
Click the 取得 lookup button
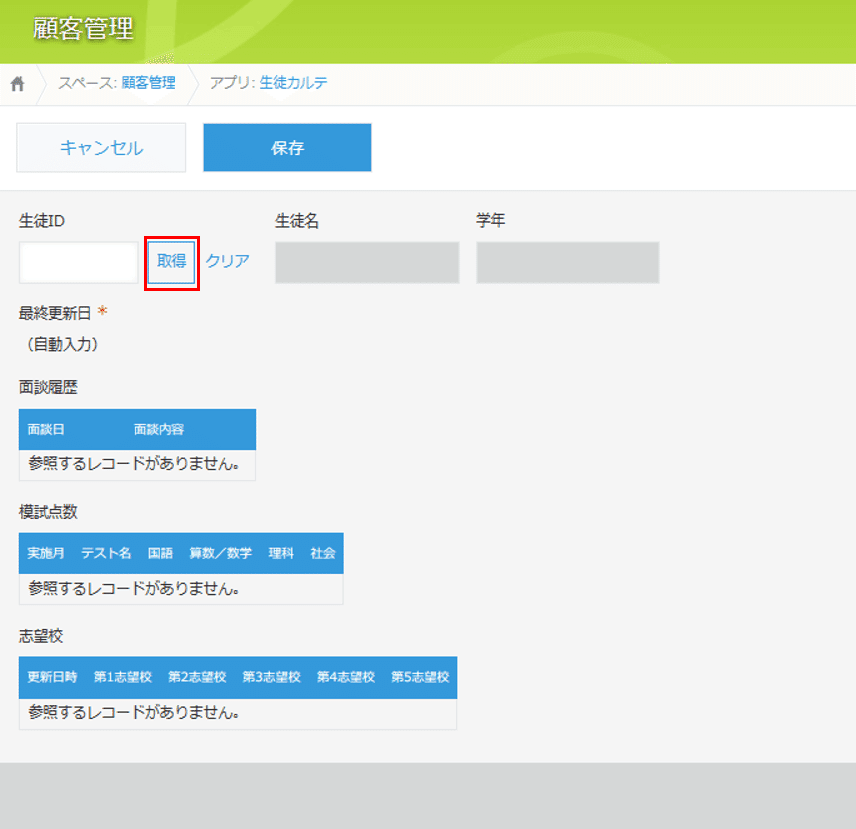(x=171, y=263)
